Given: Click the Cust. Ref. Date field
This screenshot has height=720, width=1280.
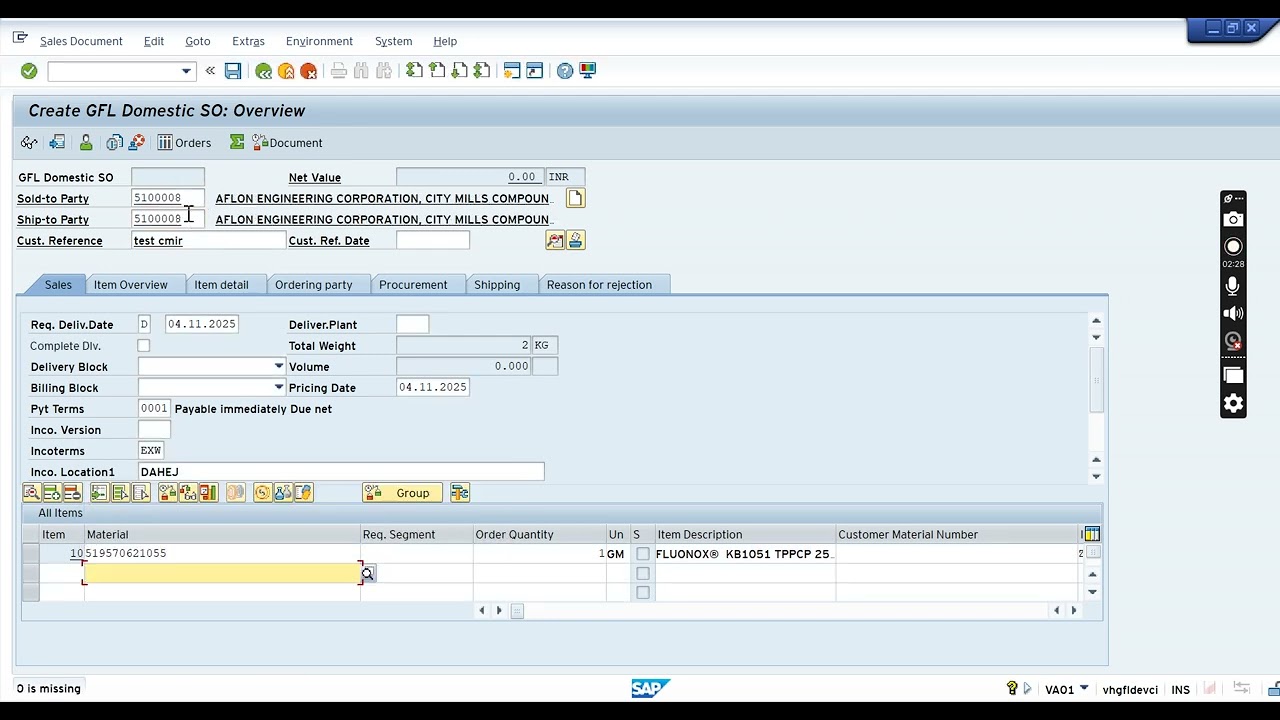Looking at the screenshot, I should tap(433, 241).
